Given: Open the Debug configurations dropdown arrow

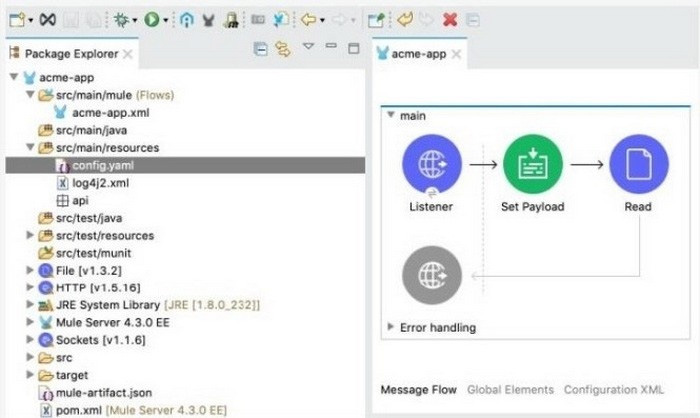Looking at the screenshot, I should pyautogui.click(x=134, y=21).
